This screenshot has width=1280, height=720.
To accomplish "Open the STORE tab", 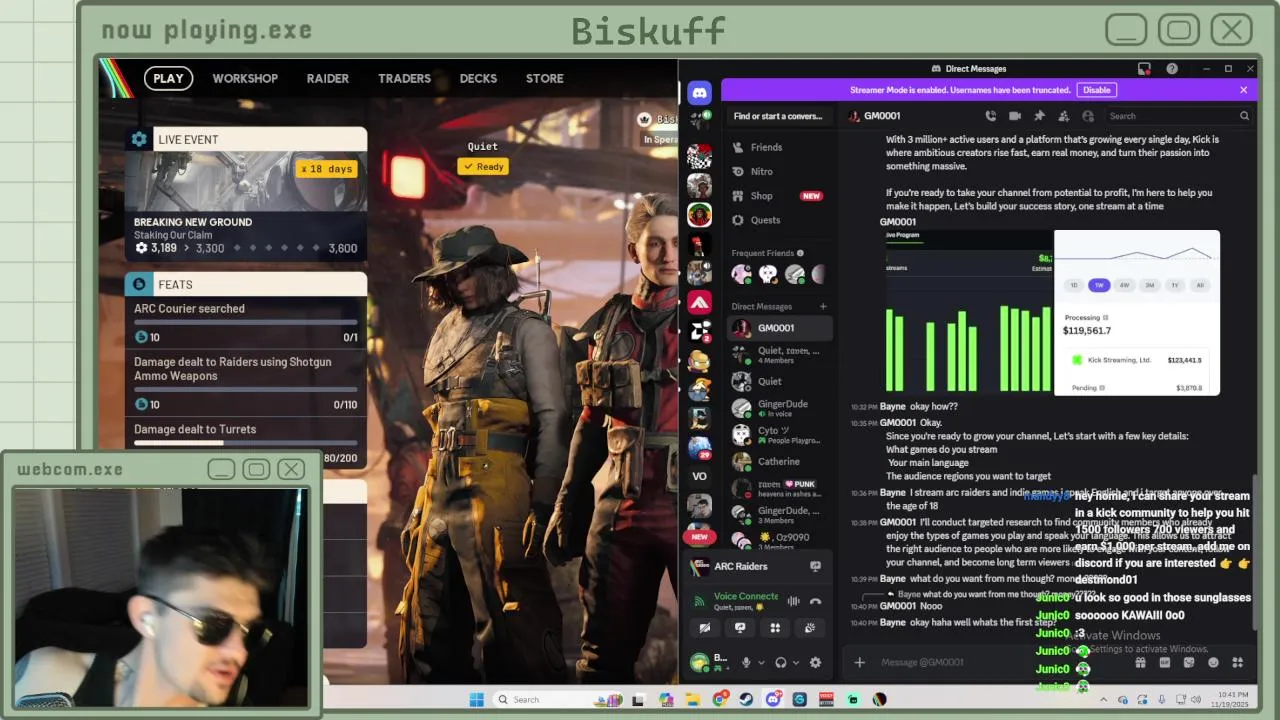I will tap(545, 78).
